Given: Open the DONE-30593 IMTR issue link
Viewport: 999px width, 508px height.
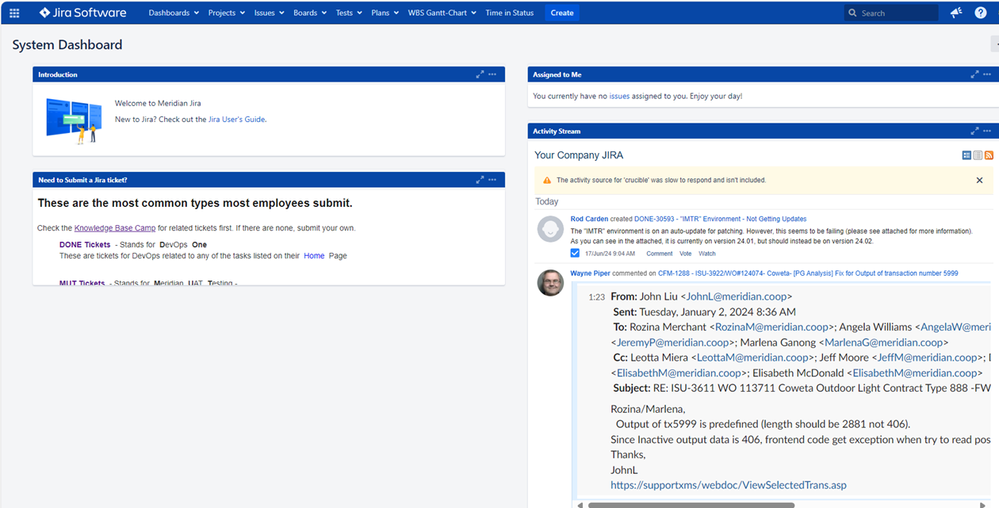Looking at the screenshot, I should pyautogui.click(x=720, y=219).
